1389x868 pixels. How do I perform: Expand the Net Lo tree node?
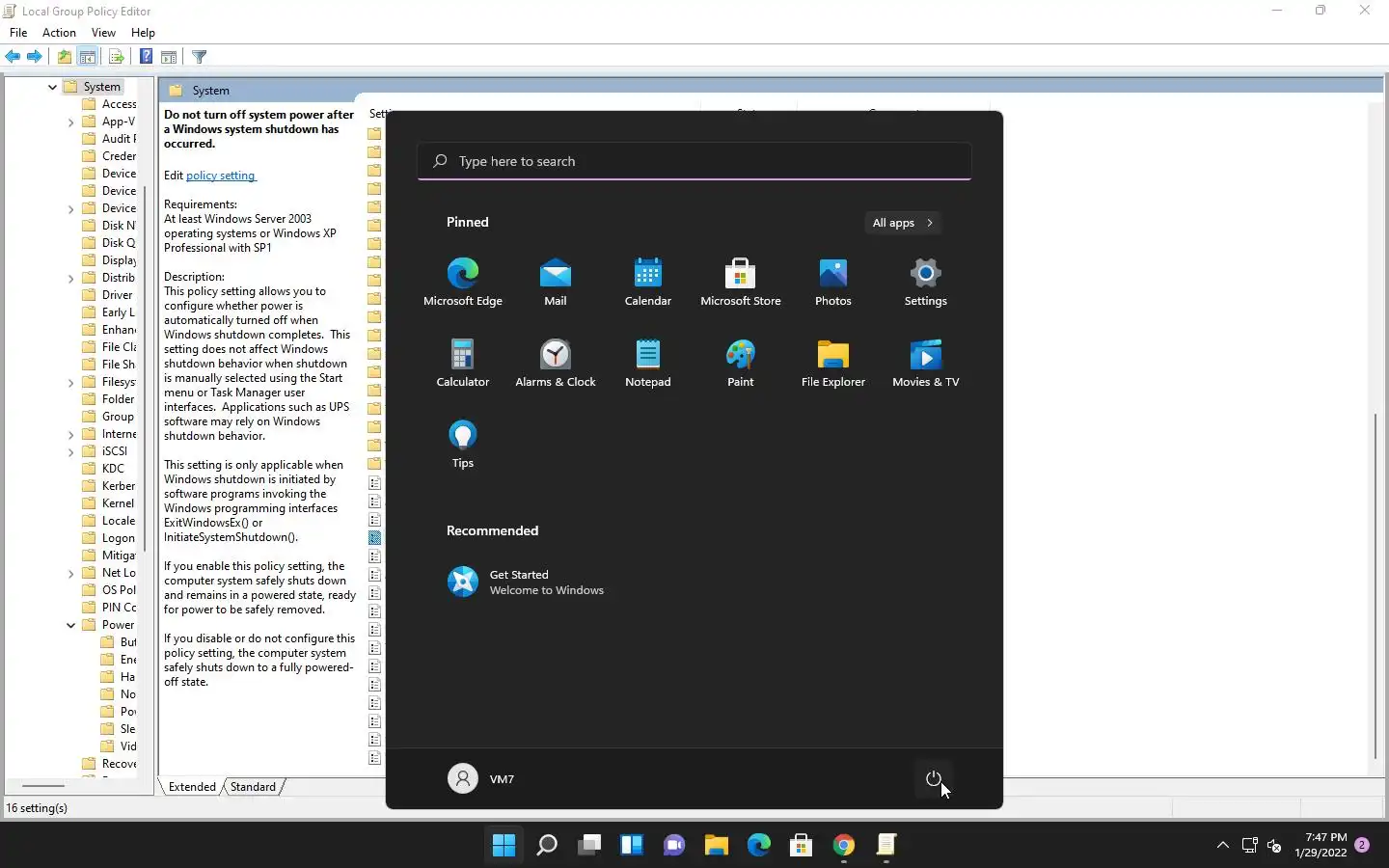70,574
